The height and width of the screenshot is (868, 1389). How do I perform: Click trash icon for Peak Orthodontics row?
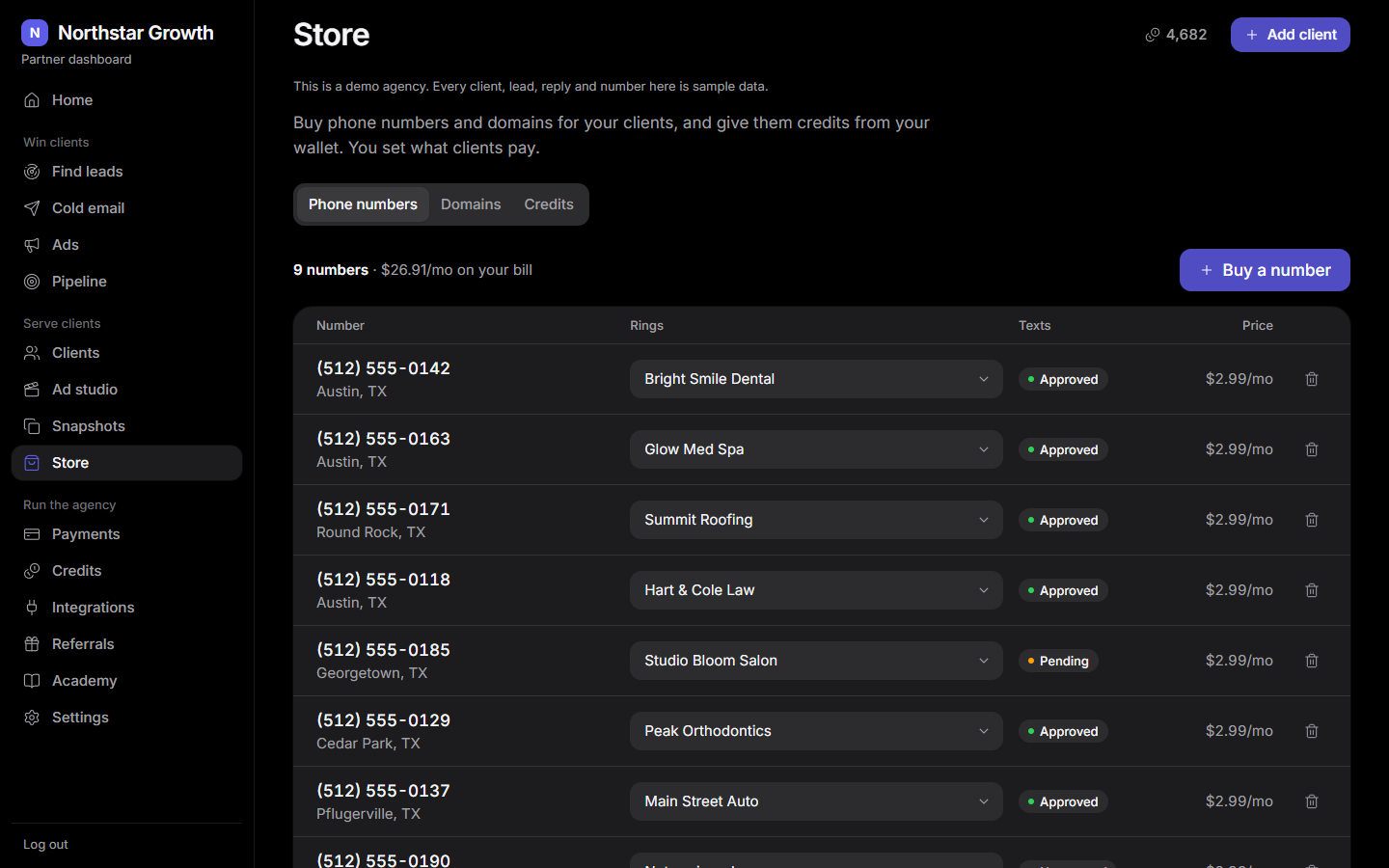pyautogui.click(x=1312, y=731)
